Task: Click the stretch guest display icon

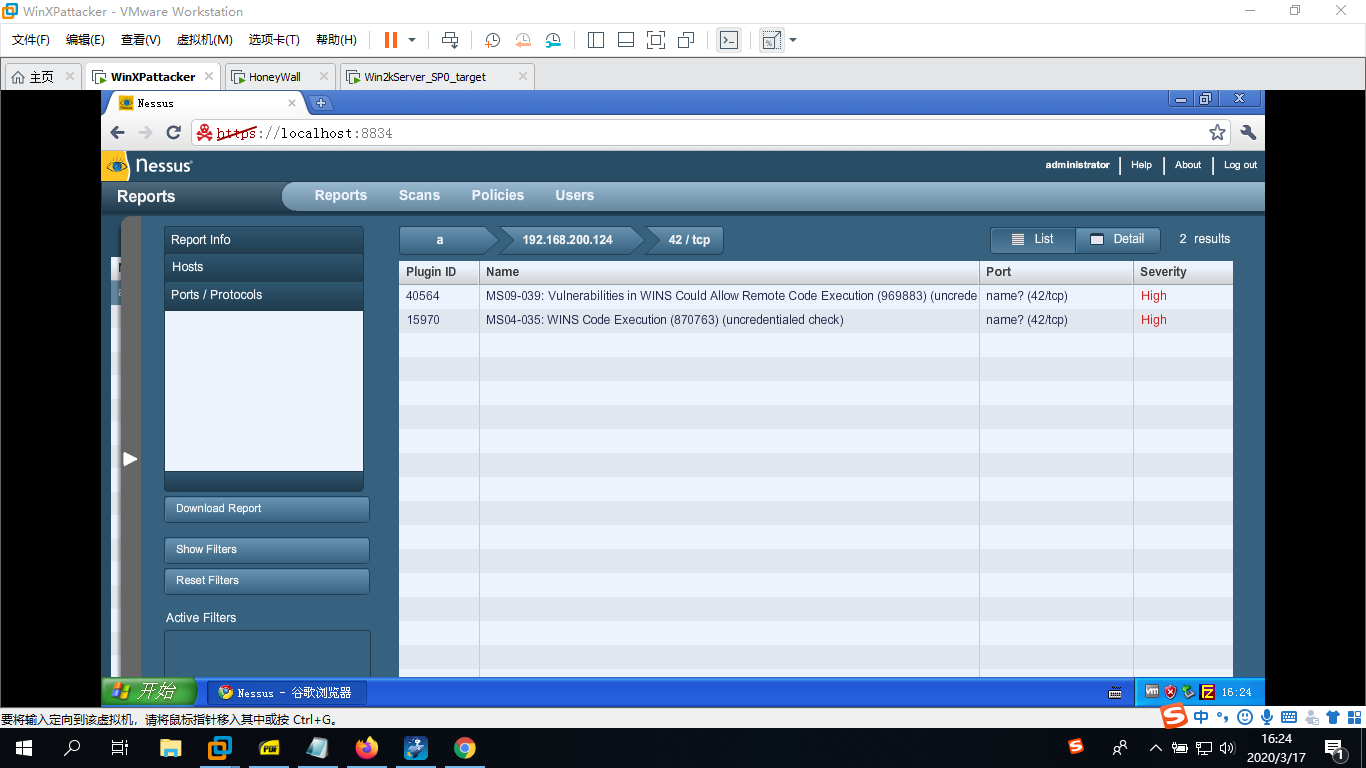Action: pyautogui.click(x=771, y=40)
